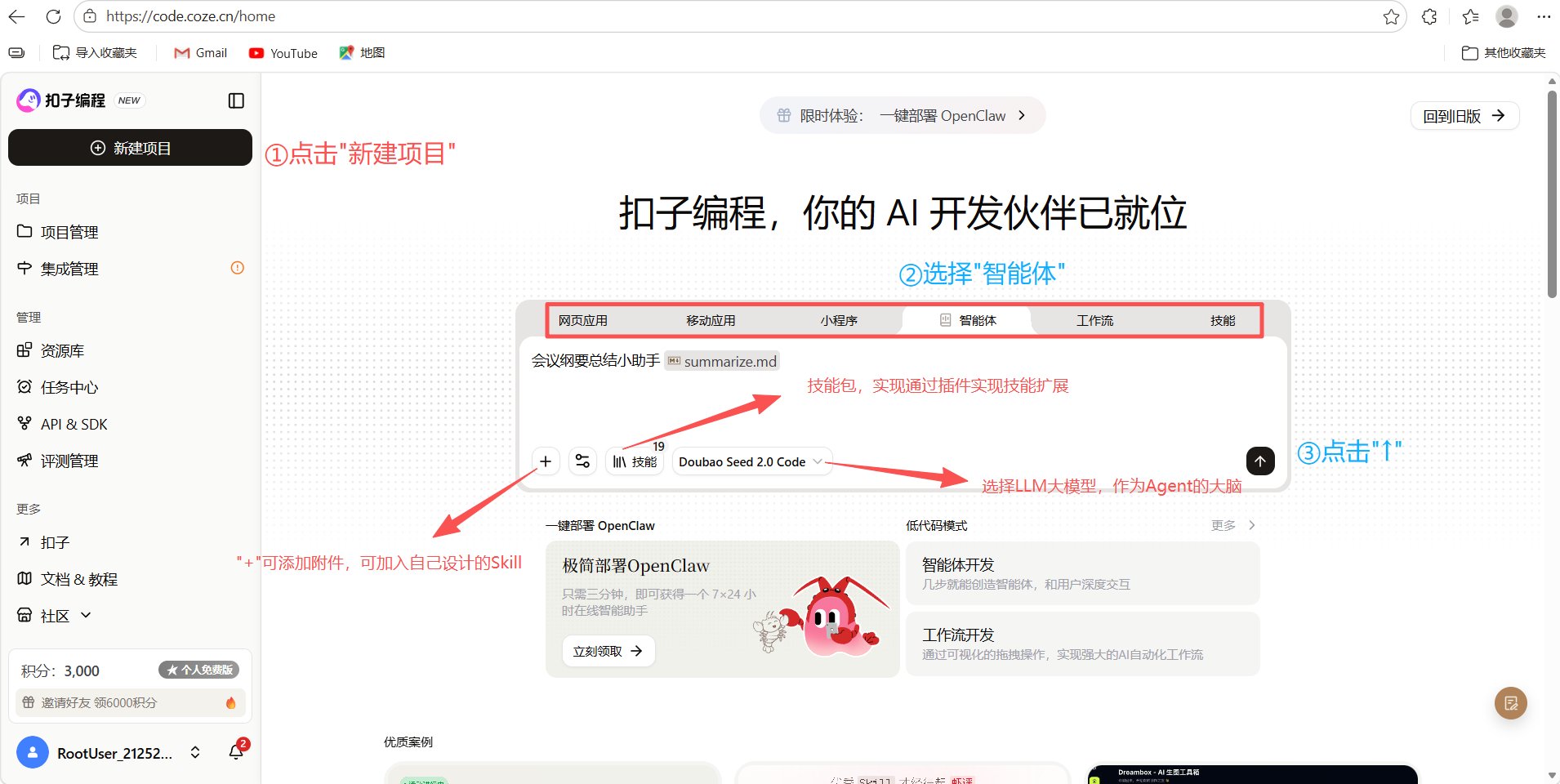The image size is (1560, 784).
Task: Click the 新建项目 button
Action: 130,148
